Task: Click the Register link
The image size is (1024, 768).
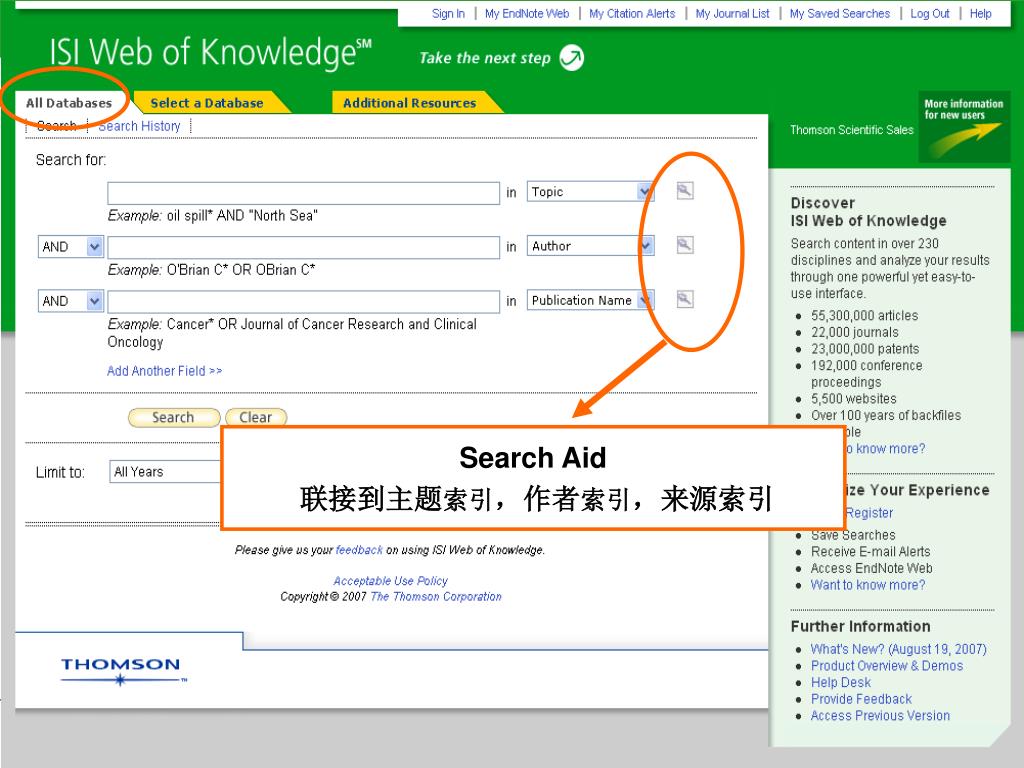Action: pyautogui.click(x=869, y=513)
